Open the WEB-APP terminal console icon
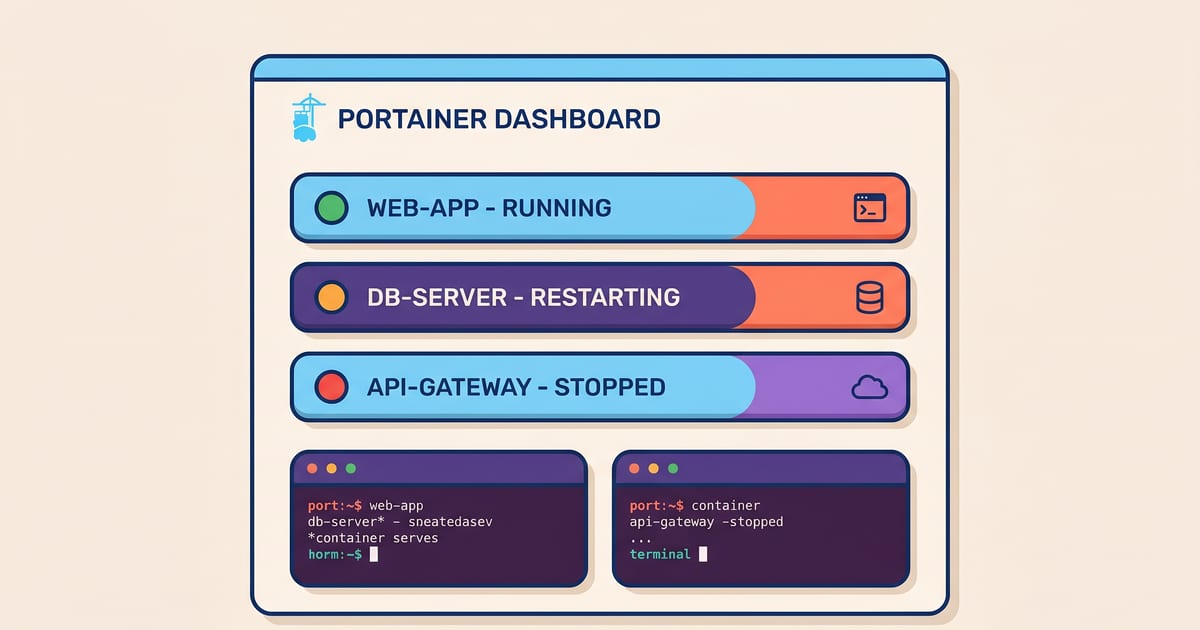 (869, 208)
